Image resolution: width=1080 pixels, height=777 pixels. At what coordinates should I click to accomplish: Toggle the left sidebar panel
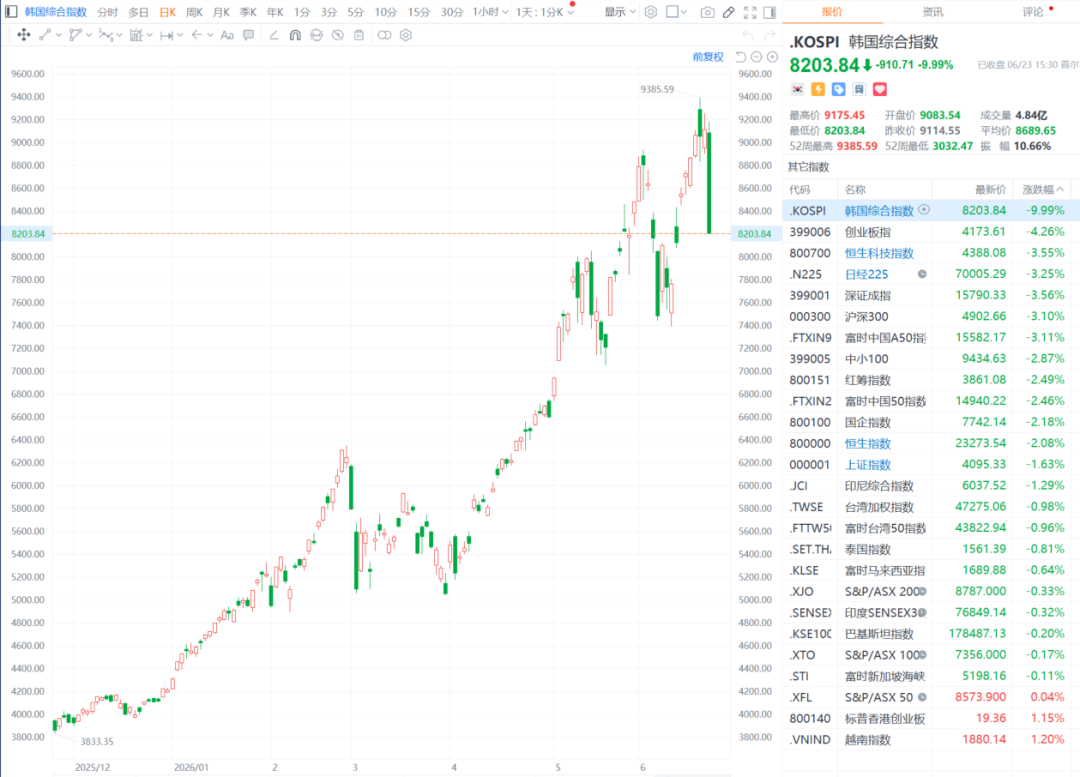(x=11, y=12)
